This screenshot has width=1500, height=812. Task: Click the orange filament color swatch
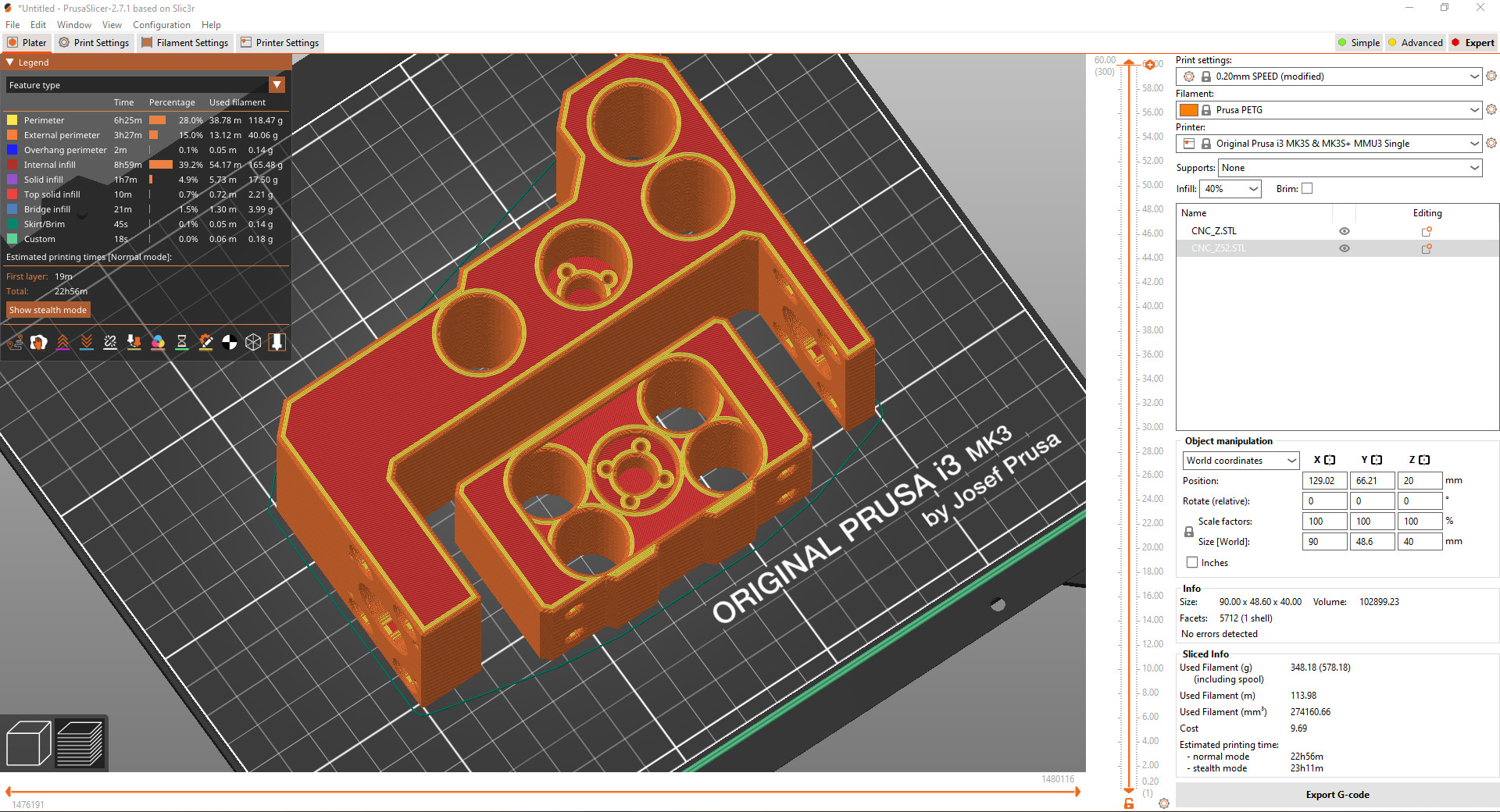[x=1190, y=109]
